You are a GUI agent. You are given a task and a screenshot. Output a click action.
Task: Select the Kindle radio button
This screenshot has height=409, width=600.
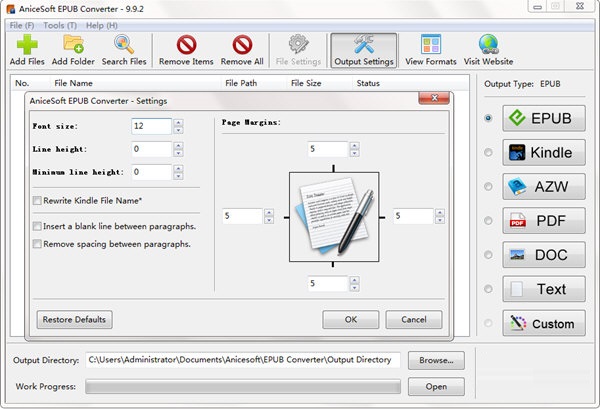pyautogui.click(x=488, y=152)
